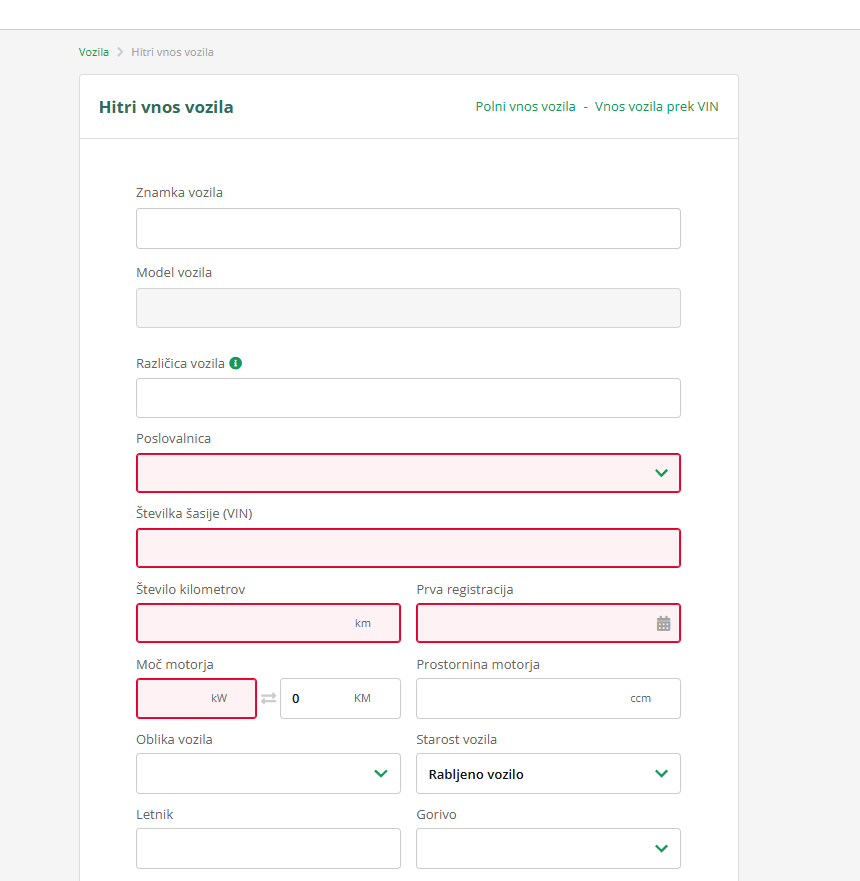Click the info icon beside Različica vozila
This screenshot has height=881, width=860.
click(236, 363)
